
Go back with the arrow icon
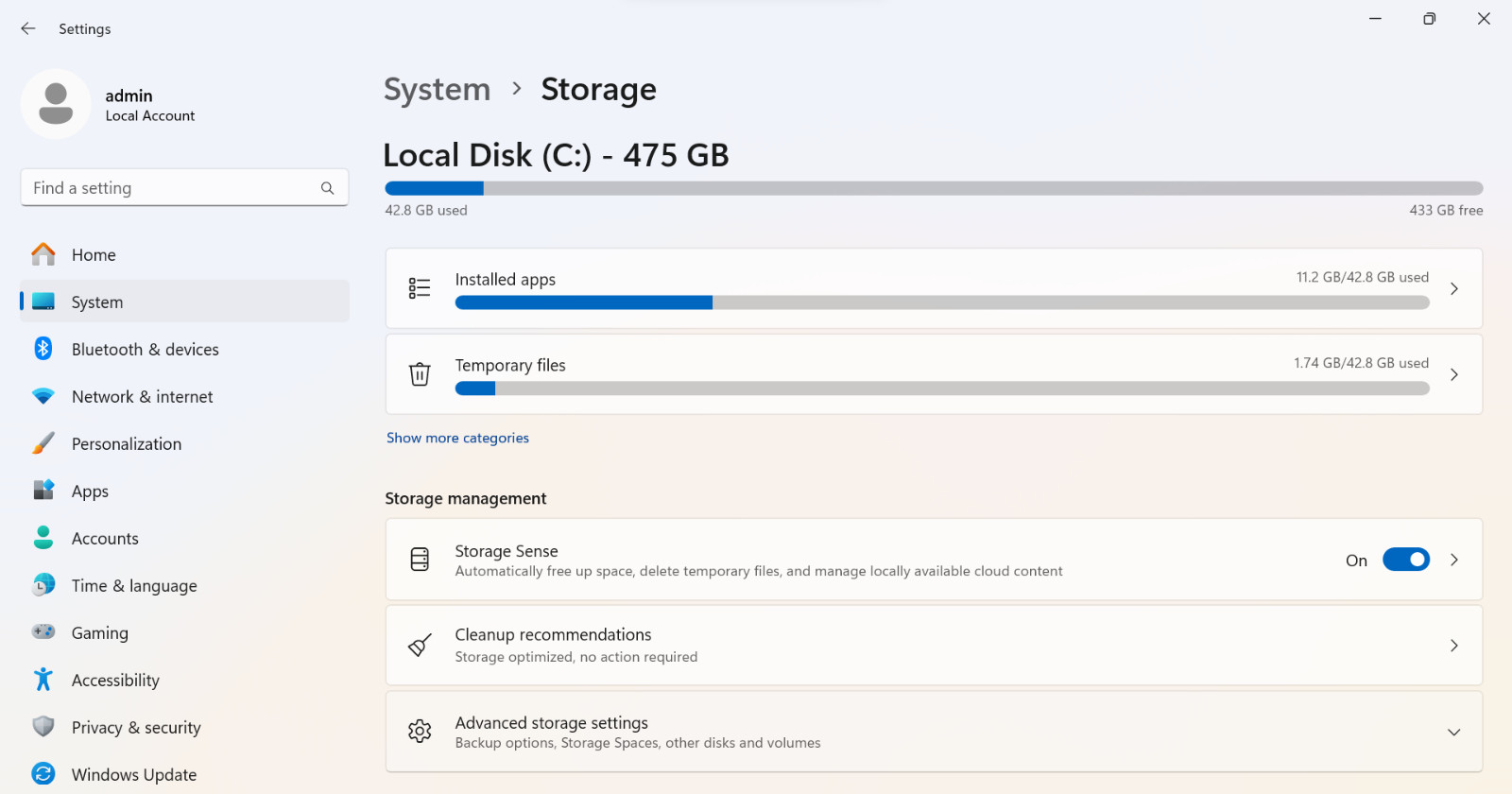(28, 28)
